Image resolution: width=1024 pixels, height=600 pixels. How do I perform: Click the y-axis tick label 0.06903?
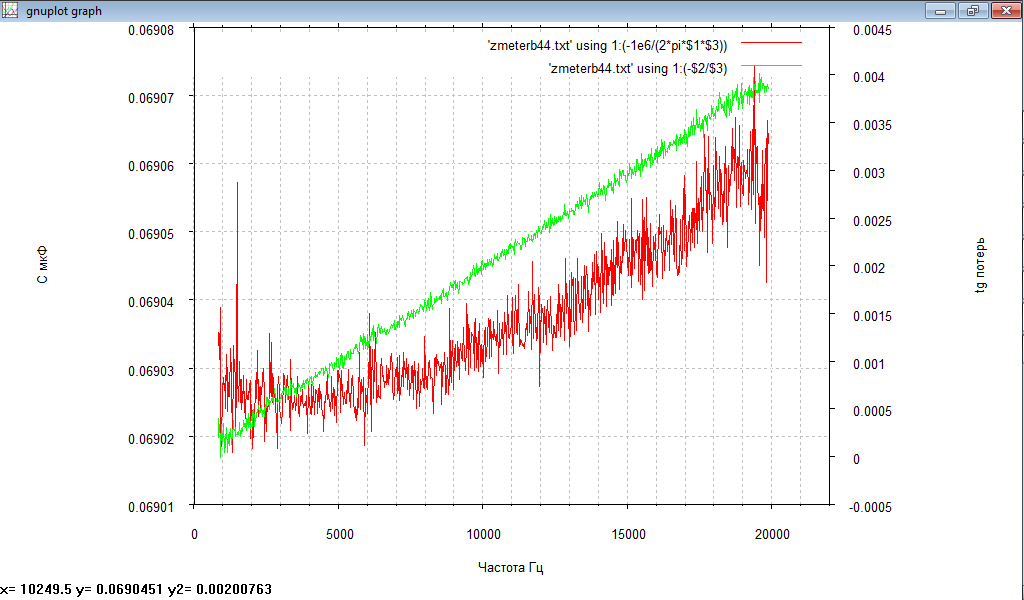(152, 371)
